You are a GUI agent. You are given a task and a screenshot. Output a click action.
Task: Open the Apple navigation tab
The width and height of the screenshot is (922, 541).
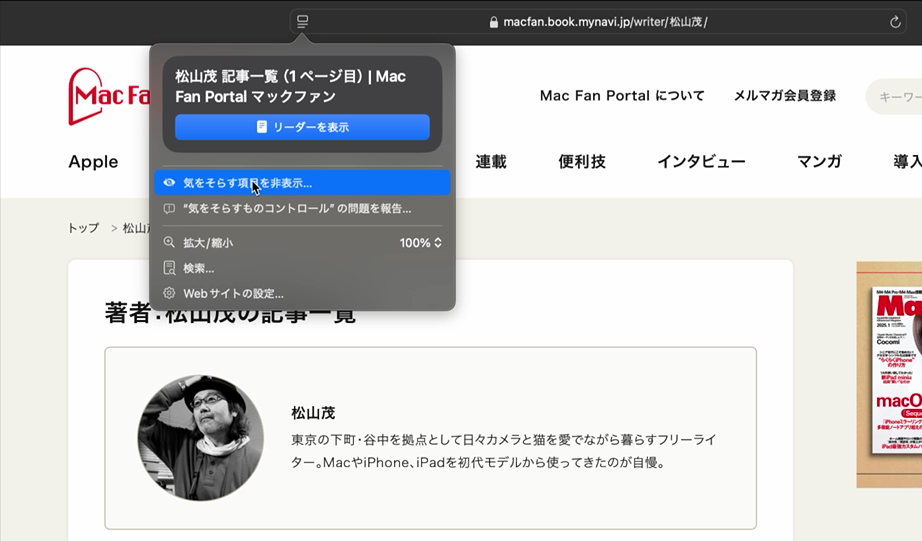point(93,162)
